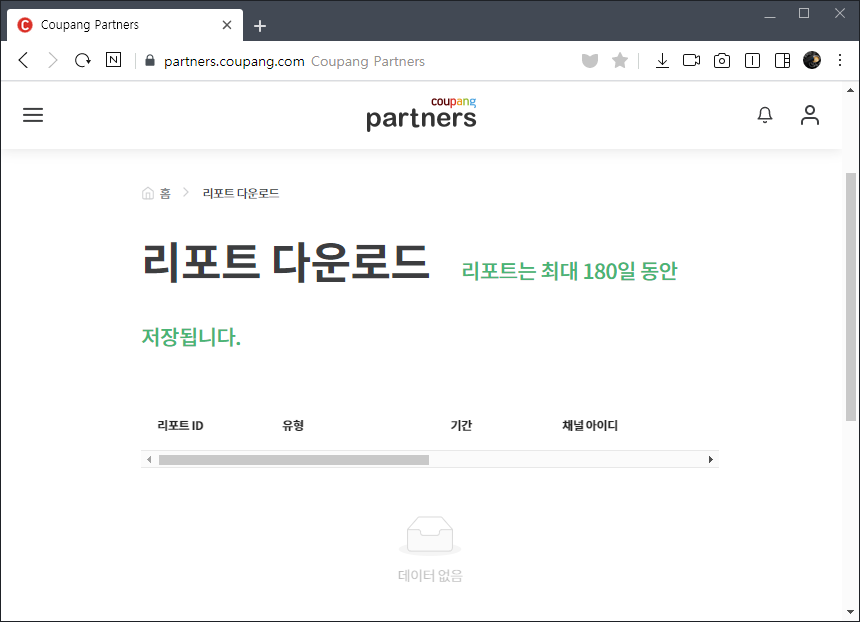Click the 채널 아이디 column header
Image resolution: width=860 pixels, height=622 pixels.
[x=590, y=426]
